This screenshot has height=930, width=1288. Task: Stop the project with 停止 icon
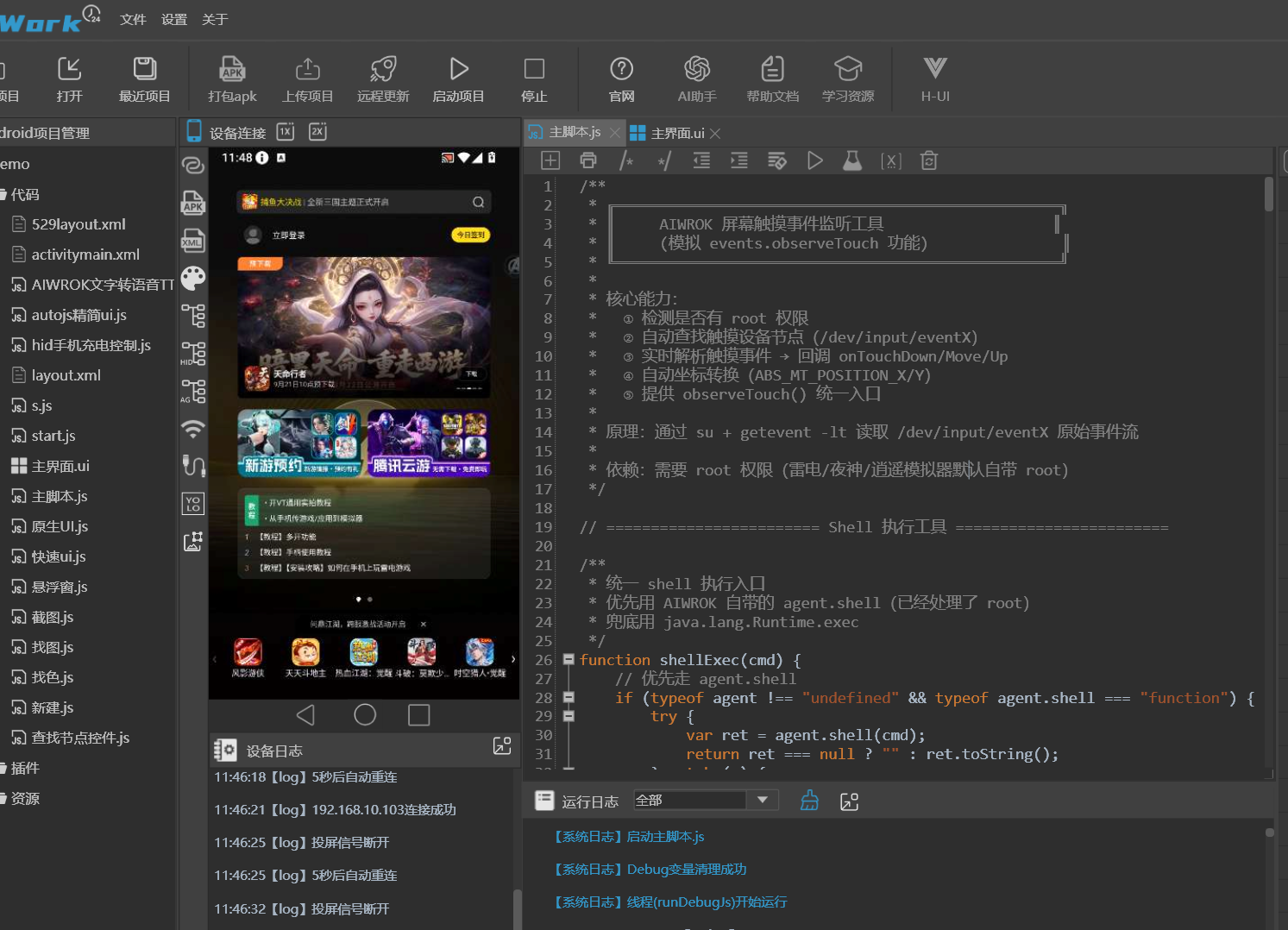click(534, 69)
